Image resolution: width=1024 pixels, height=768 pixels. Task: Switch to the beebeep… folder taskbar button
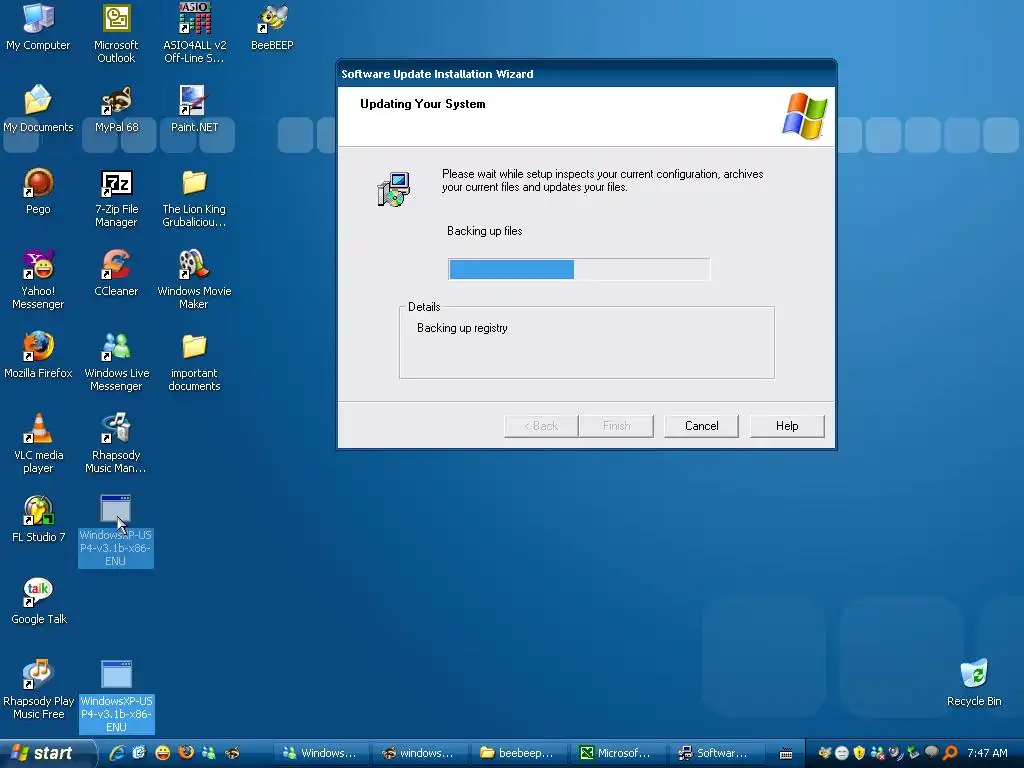coord(517,753)
